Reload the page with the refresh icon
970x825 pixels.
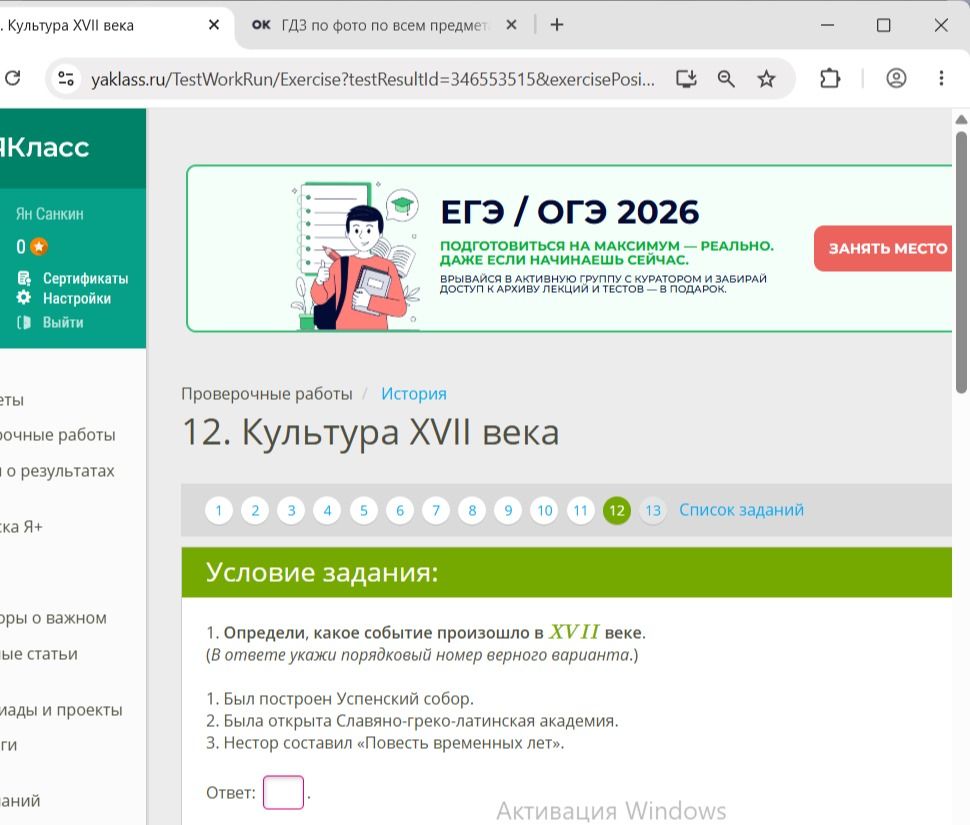[12, 79]
